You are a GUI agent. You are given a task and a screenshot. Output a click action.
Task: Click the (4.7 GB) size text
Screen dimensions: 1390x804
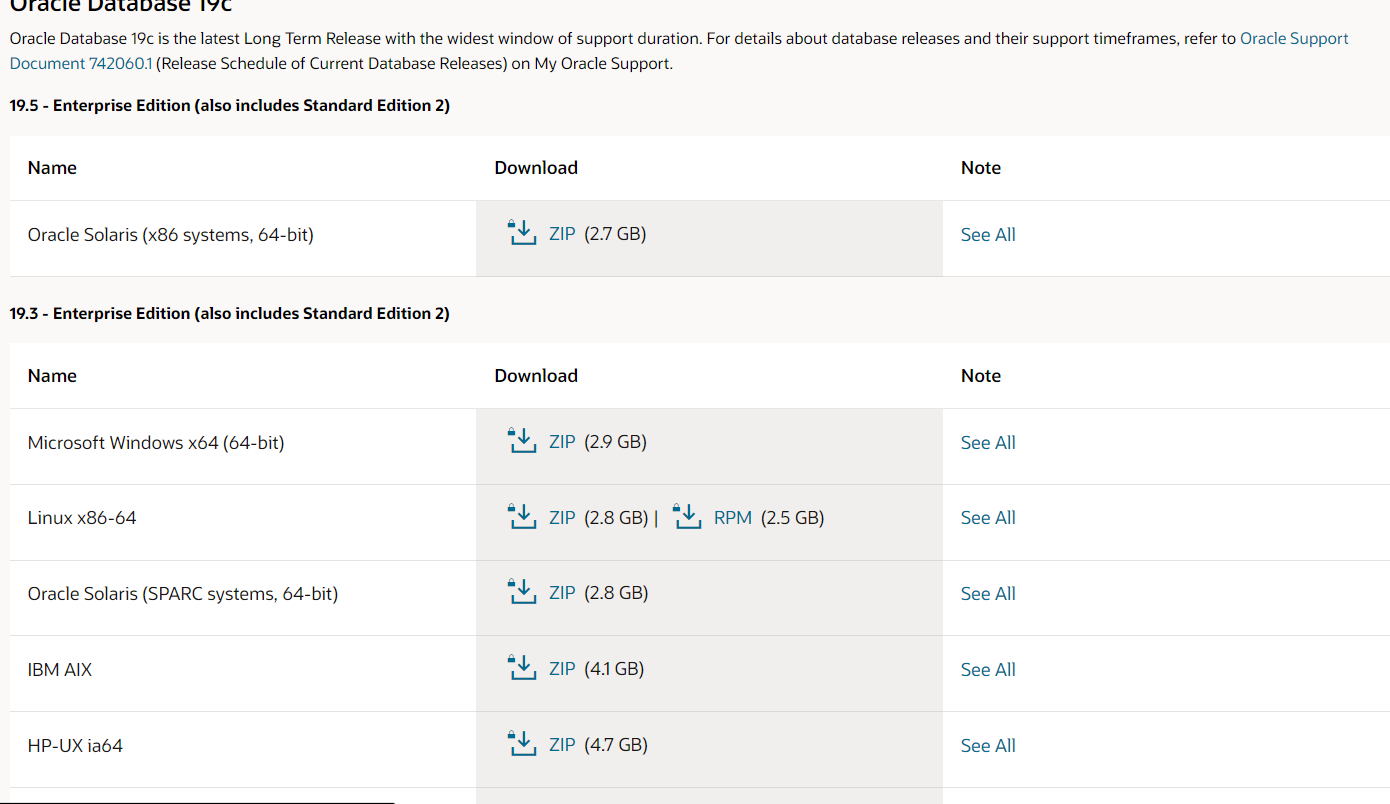click(616, 745)
